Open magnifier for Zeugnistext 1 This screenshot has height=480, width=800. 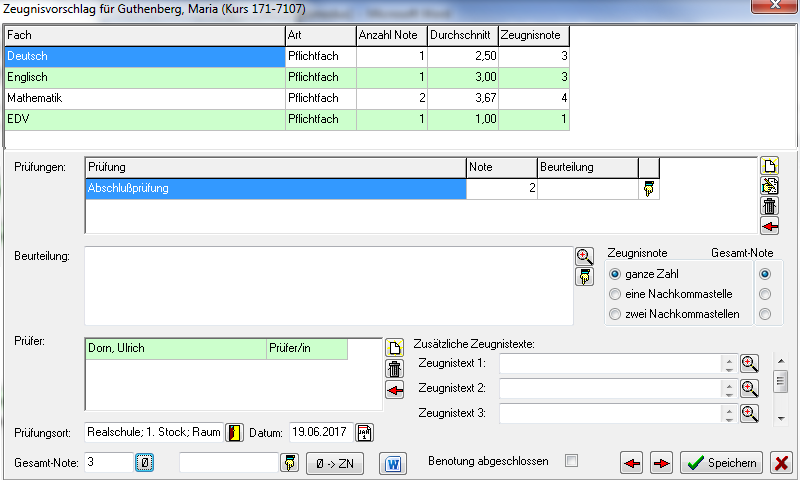pos(749,363)
